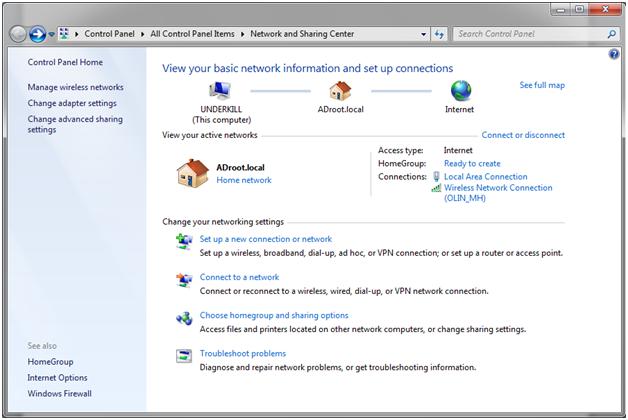Viewport: 628px width, 420px height.
Task: Click the homegroup and sharing options icon
Action: (x=184, y=318)
